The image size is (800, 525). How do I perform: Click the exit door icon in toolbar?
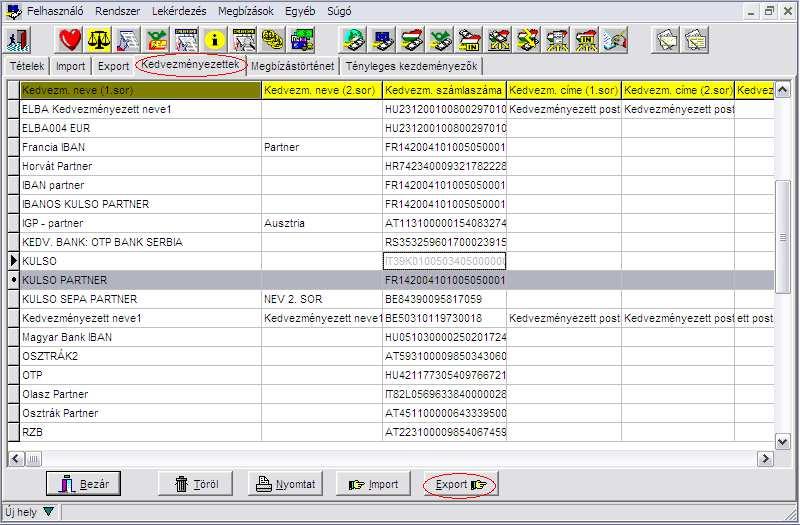pos(19,40)
